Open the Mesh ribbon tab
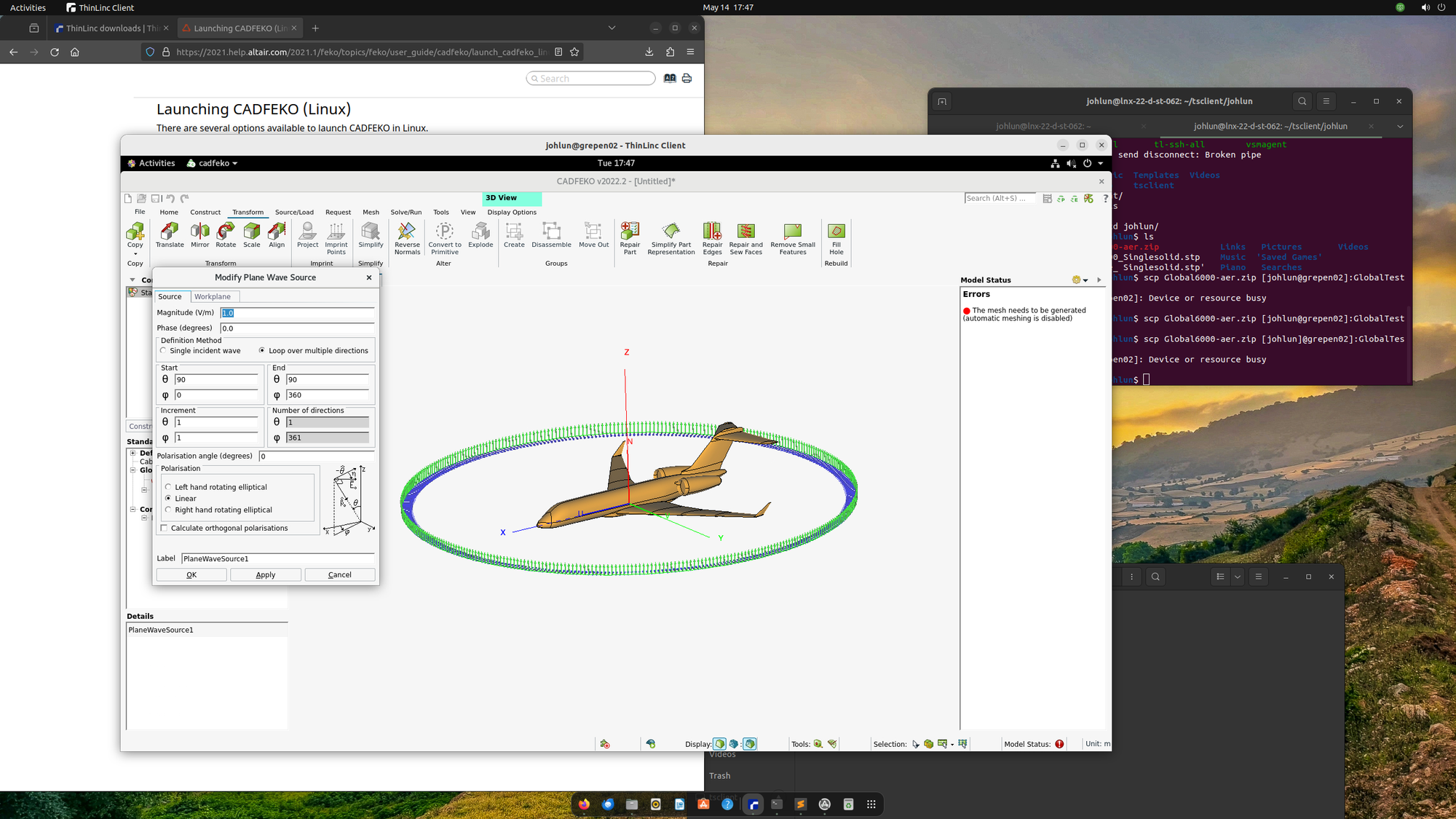 tap(371, 213)
